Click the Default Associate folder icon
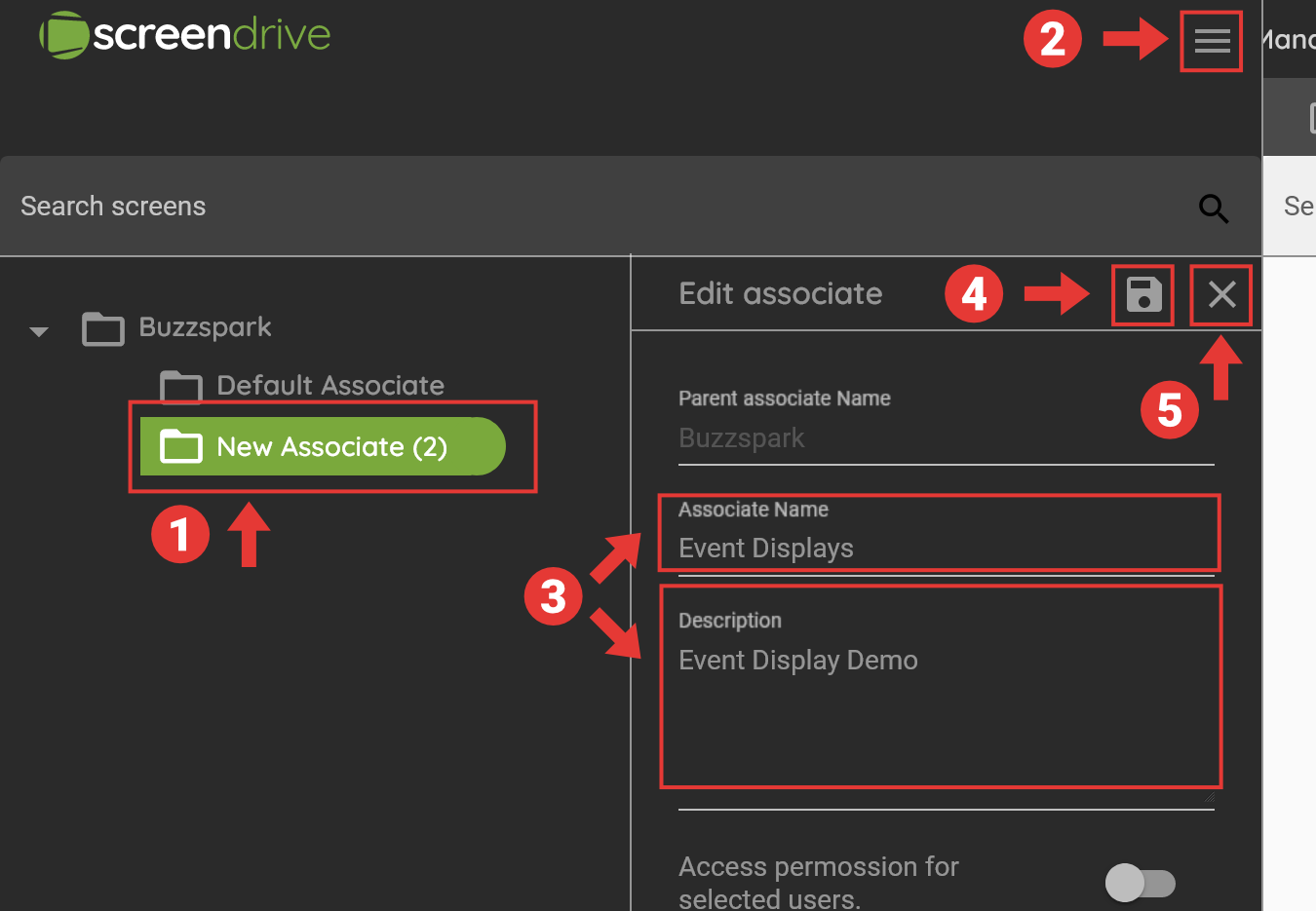Viewport: 1316px width, 911px height. 180,387
